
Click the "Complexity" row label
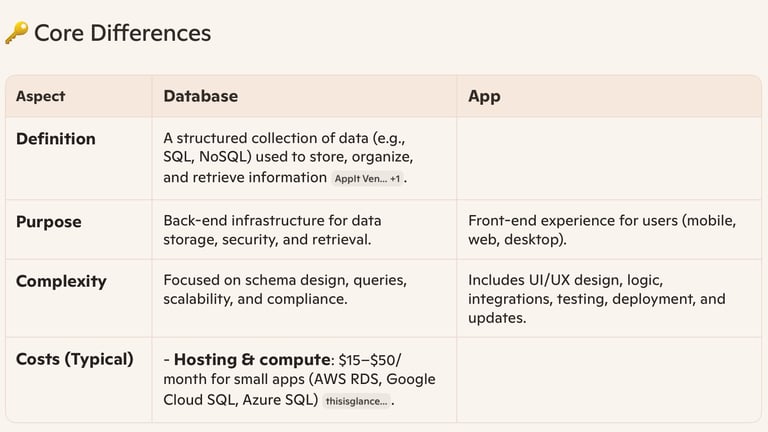pyautogui.click(x=61, y=281)
